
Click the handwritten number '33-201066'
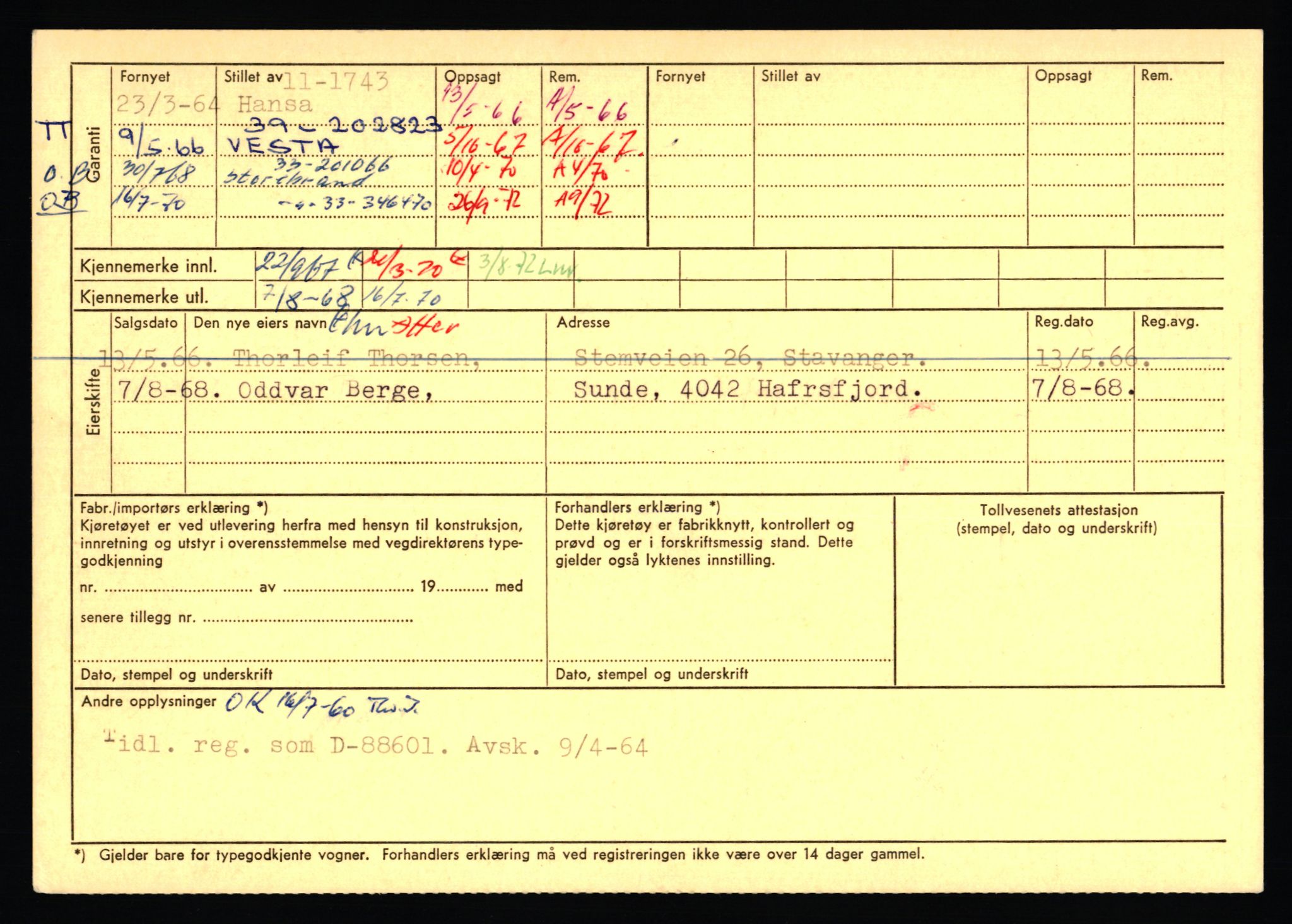(x=332, y=166)
